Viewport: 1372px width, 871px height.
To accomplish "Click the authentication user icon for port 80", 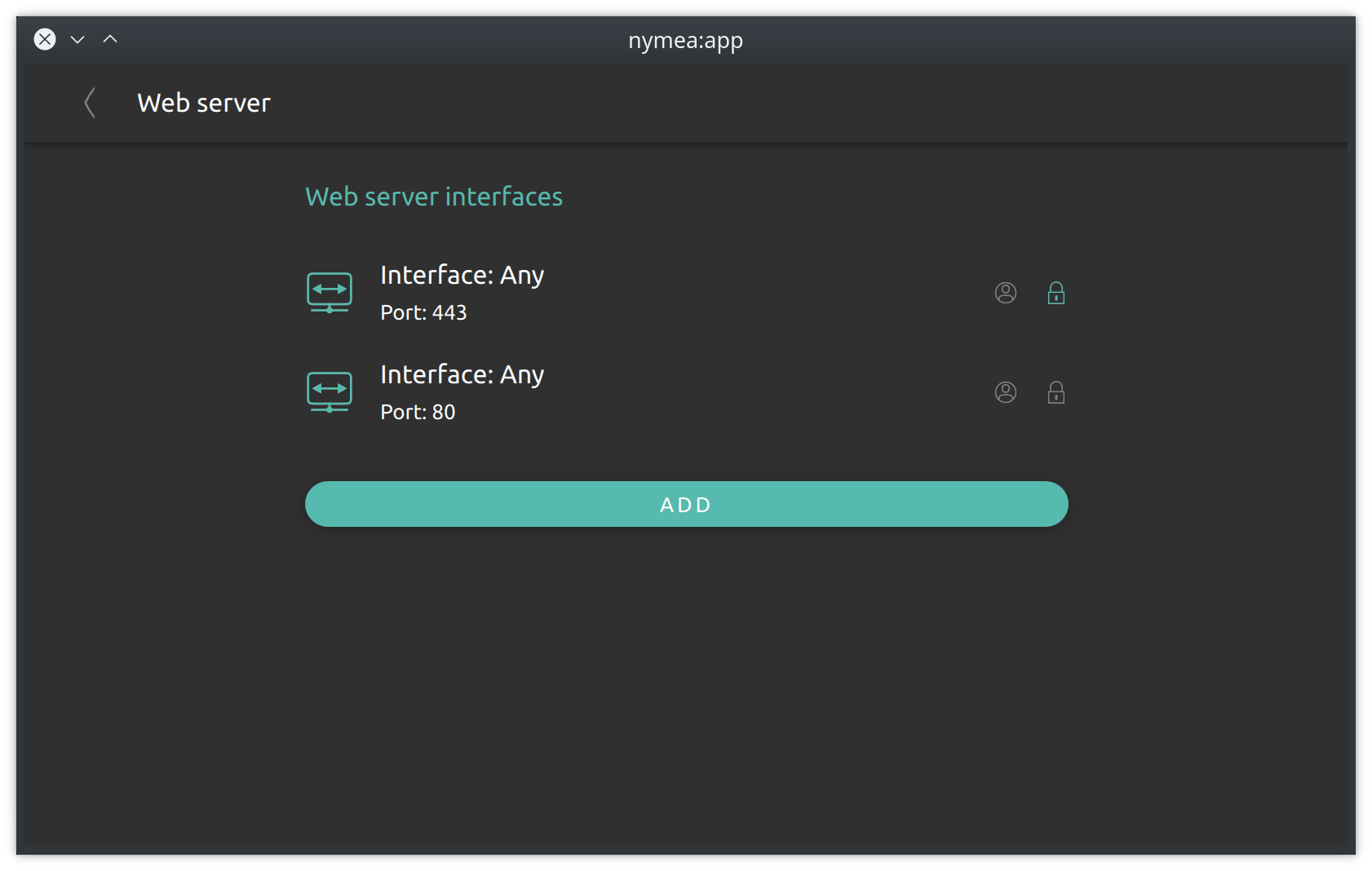I will pos(1006,392).
